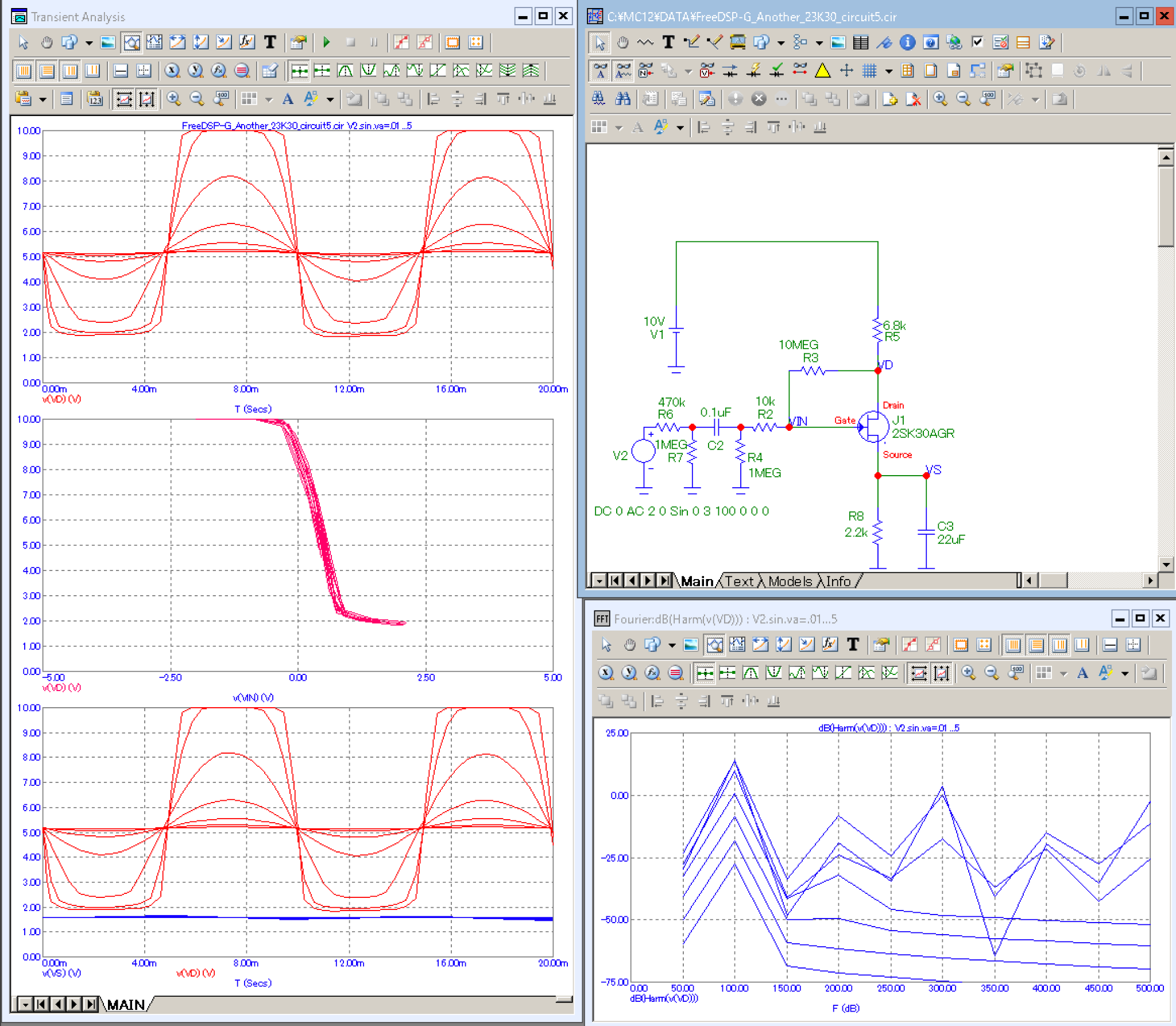Screen dimensions: 1176x1026
Task: Click the 6.8k resistor R5 in schematic
Action: pos(877,330)
